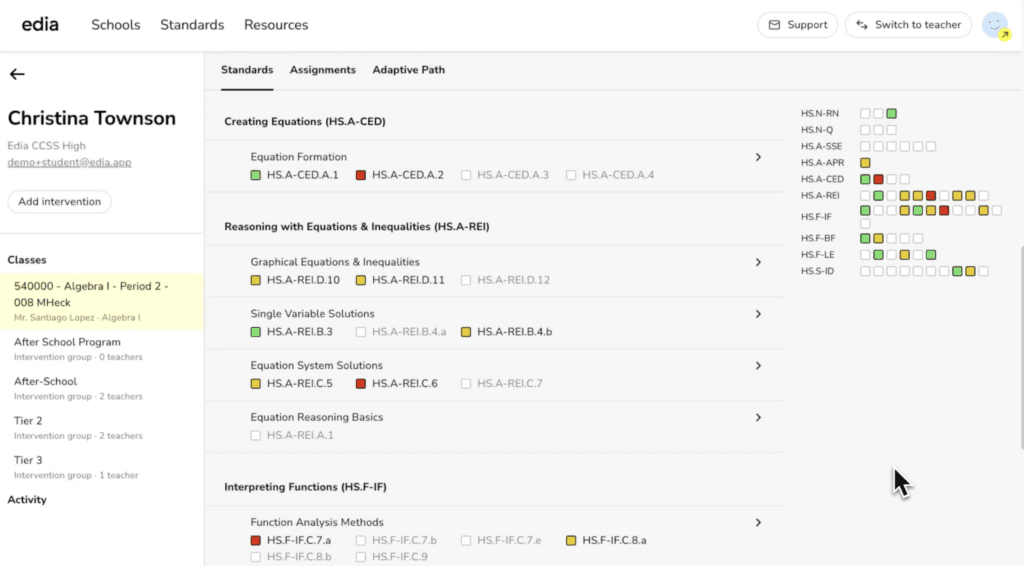Select the empty HS.A-REI.A.1 box

point(255,435)
